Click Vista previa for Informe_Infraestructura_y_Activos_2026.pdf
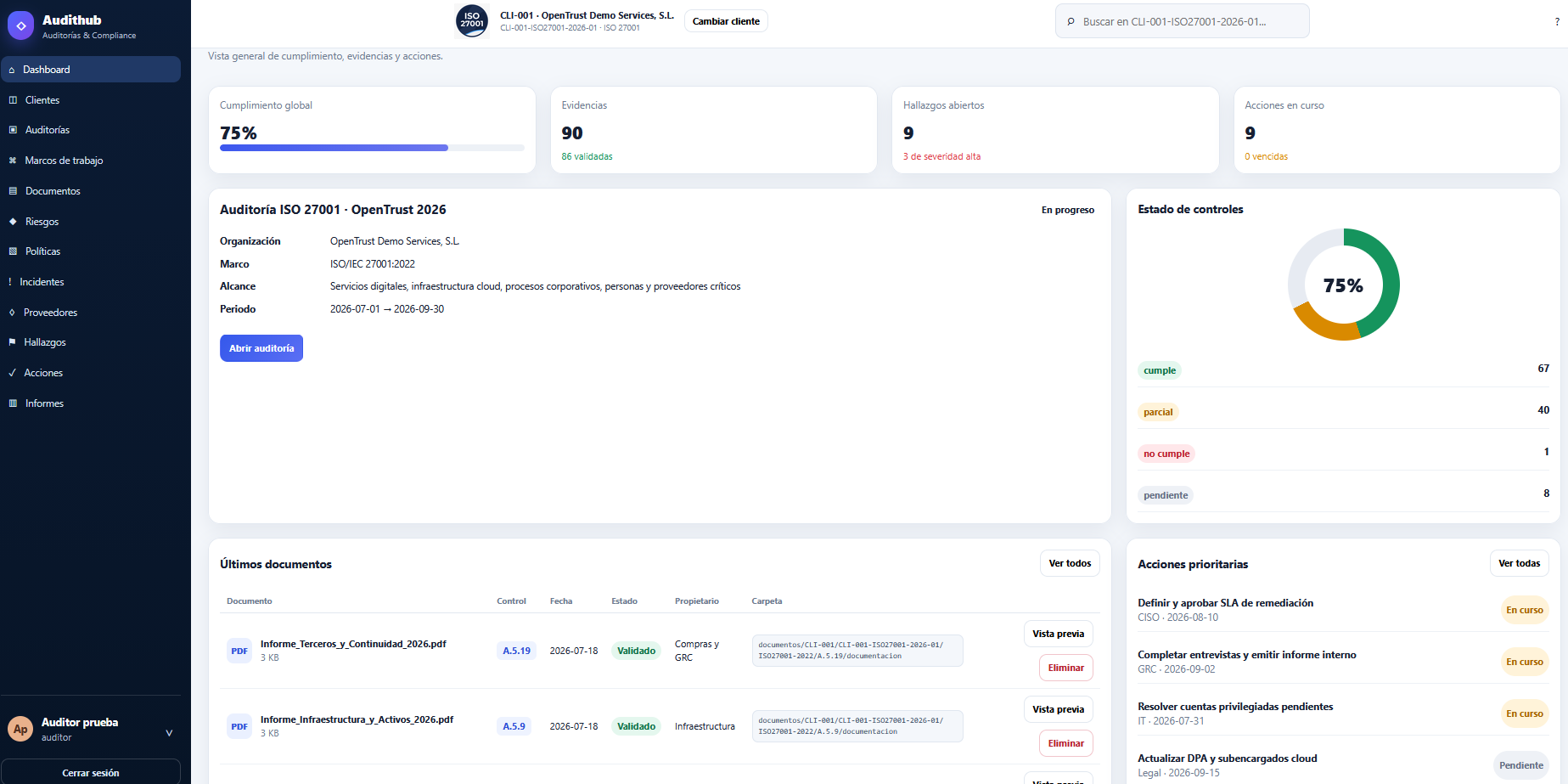The image size is (1568, 784). [1058, 709]
